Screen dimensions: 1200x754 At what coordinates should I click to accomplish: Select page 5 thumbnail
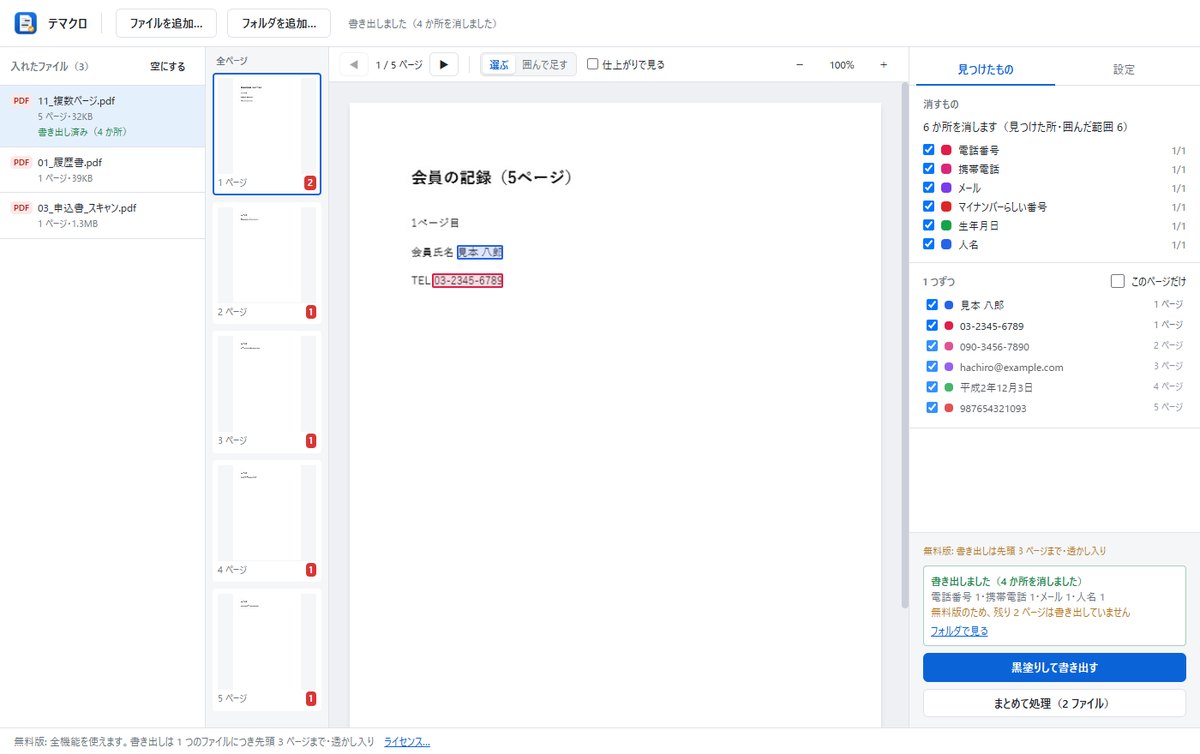tap(267, 649)
